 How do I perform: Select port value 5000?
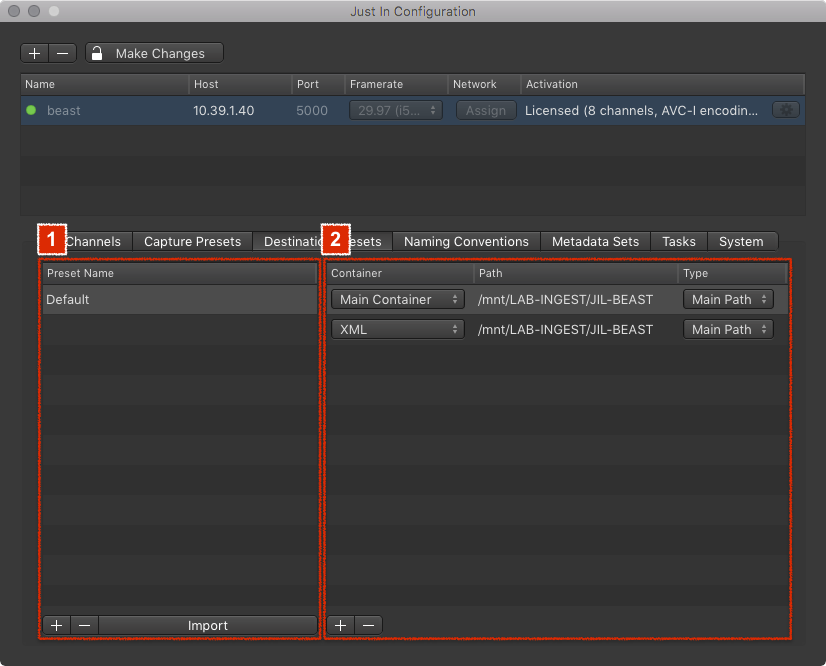(x=312, y=111)
